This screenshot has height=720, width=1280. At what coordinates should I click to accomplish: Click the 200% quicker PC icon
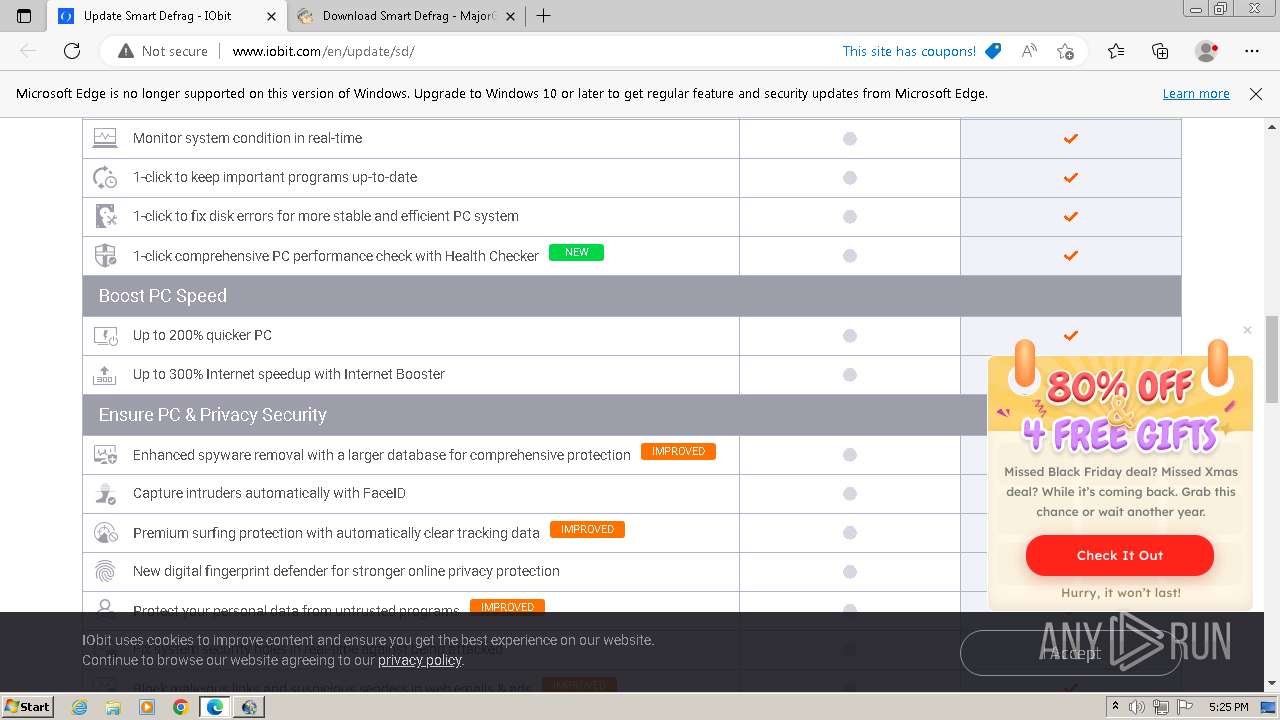[105, 335]
